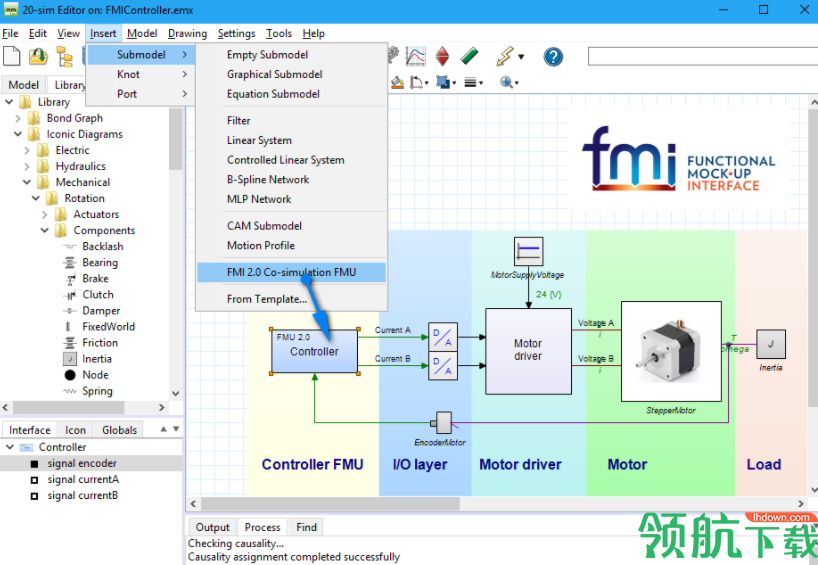Open line thickness dropdown arrow
818x565 pixels.
point(480,83)
